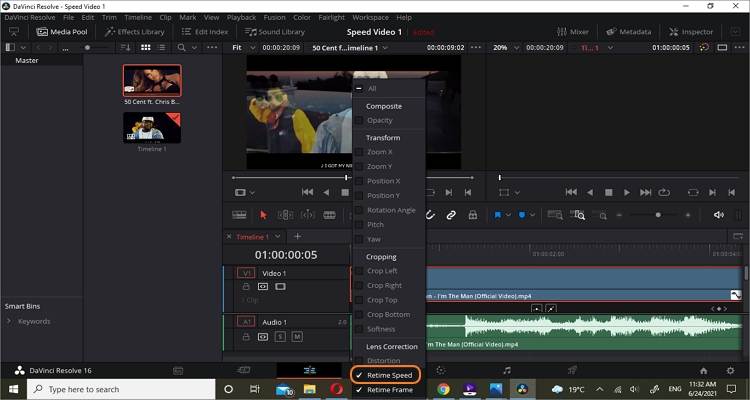Select the Master bin
750x400 pixels.
(27, 61)
